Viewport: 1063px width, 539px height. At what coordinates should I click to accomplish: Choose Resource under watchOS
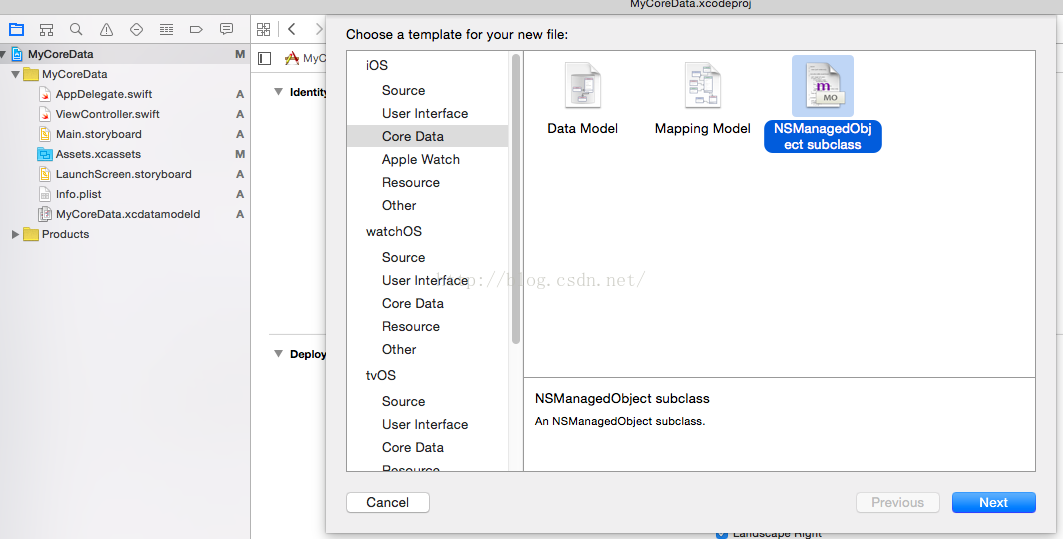(x=411, y=326)
